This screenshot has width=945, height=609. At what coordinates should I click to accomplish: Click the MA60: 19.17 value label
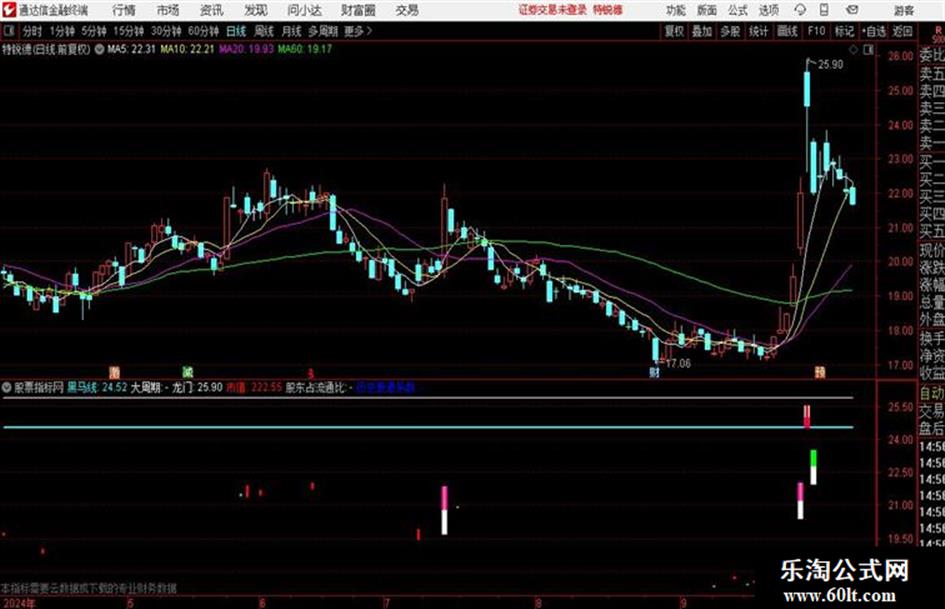pyautogui.click(x=305, y=49)
